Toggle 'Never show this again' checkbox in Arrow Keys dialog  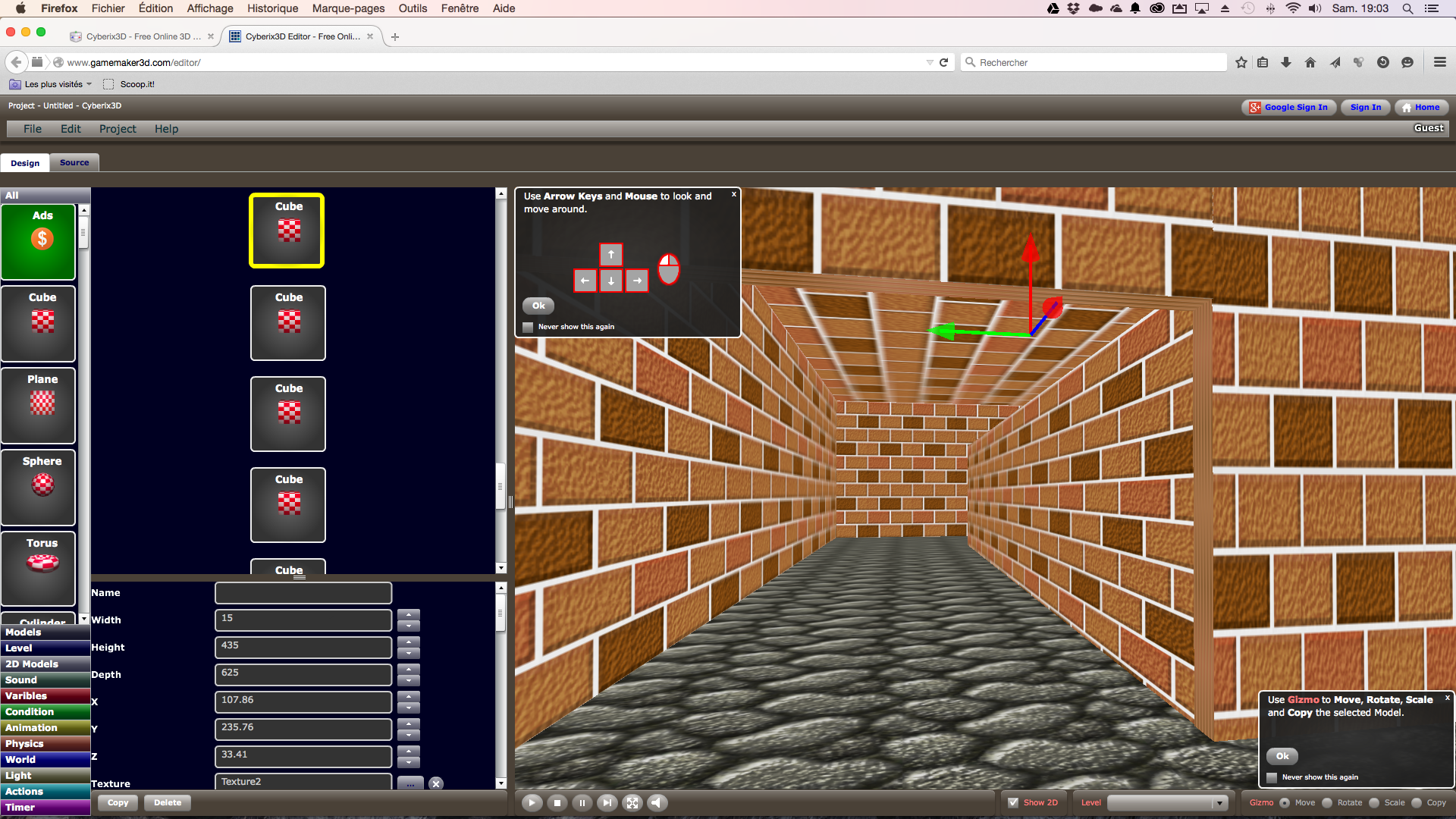pos(528,326)
